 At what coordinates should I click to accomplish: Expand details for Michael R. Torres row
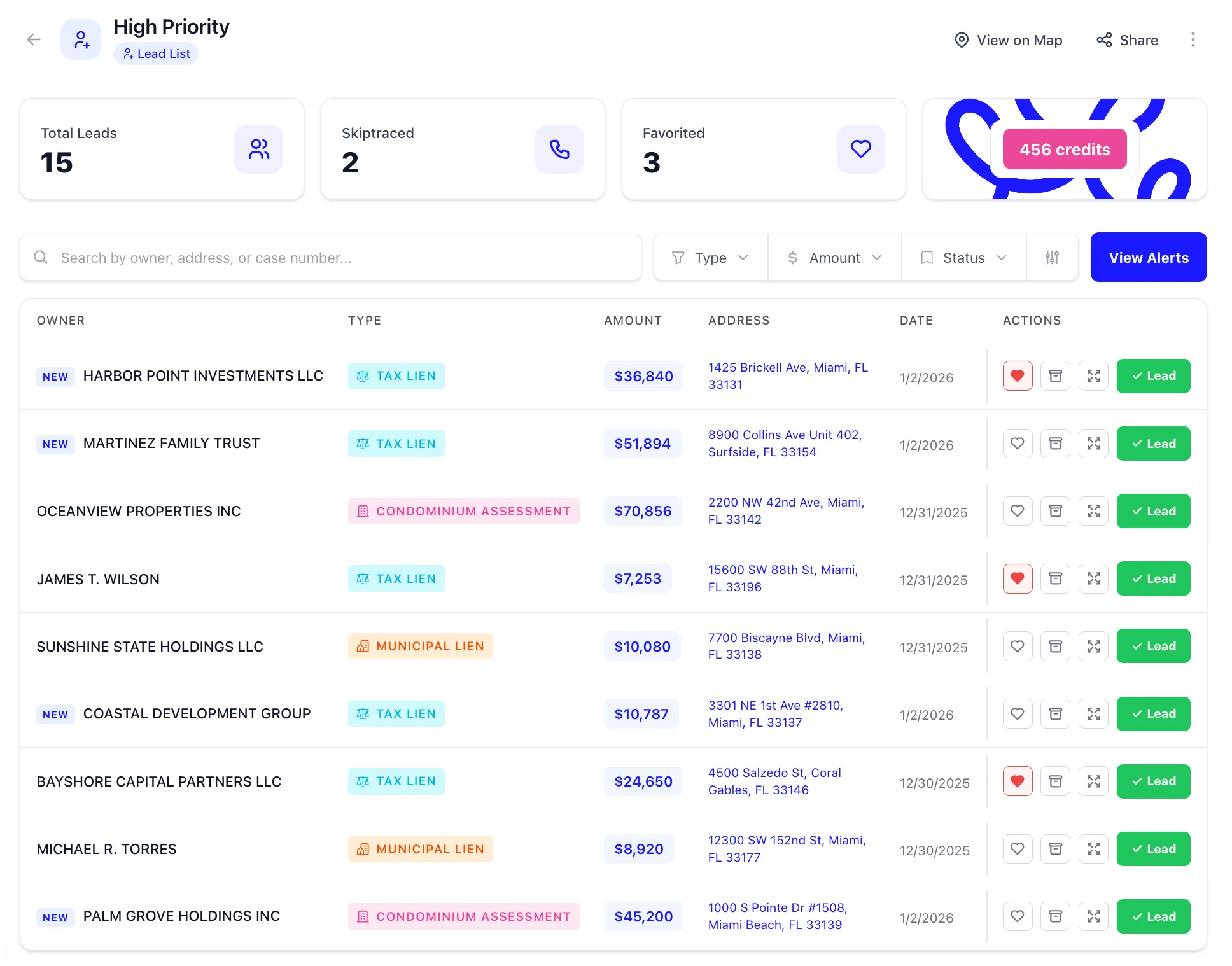coord(1093,849)
